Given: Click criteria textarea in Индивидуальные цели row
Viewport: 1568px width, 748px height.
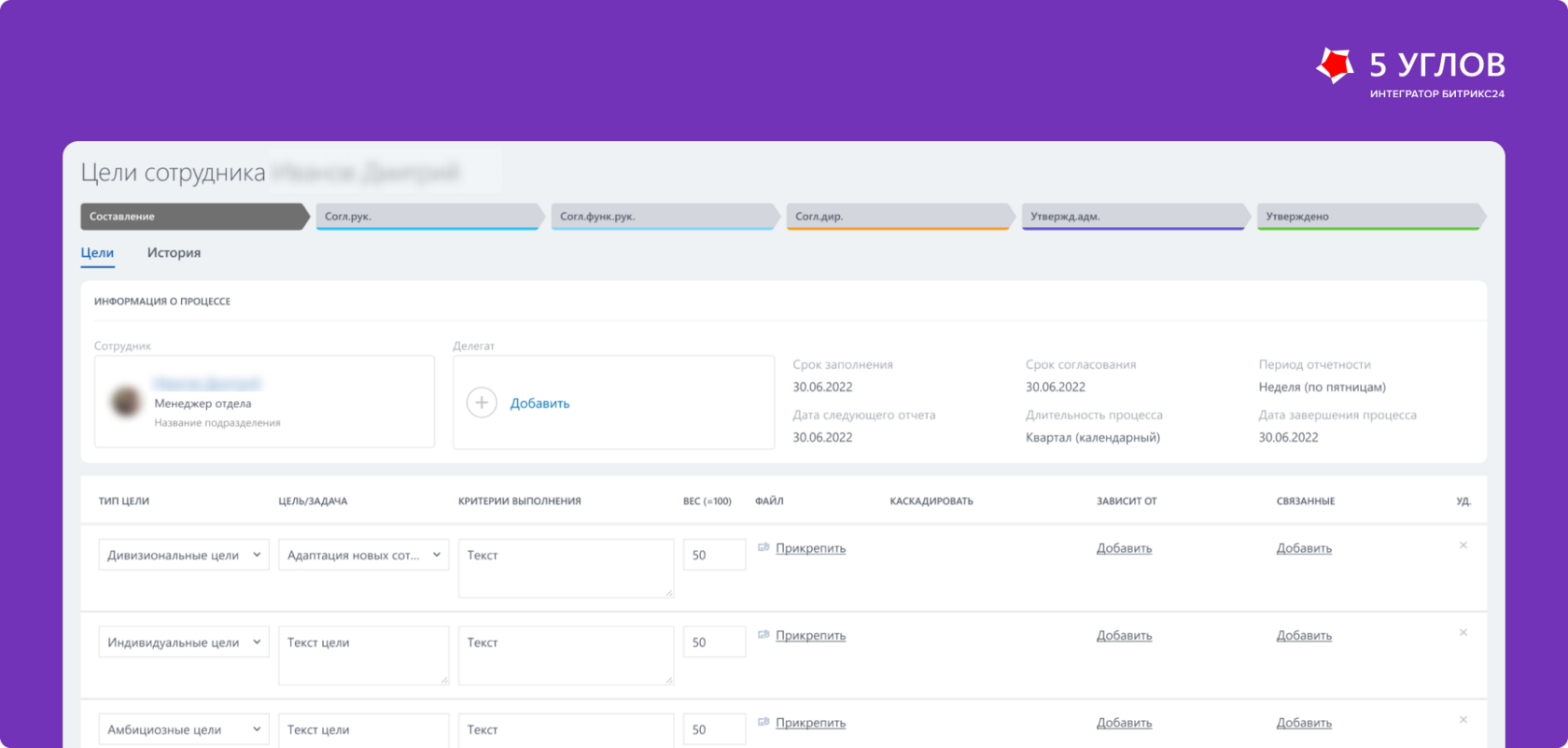Looking at the screenshot, I should [566, 656].
